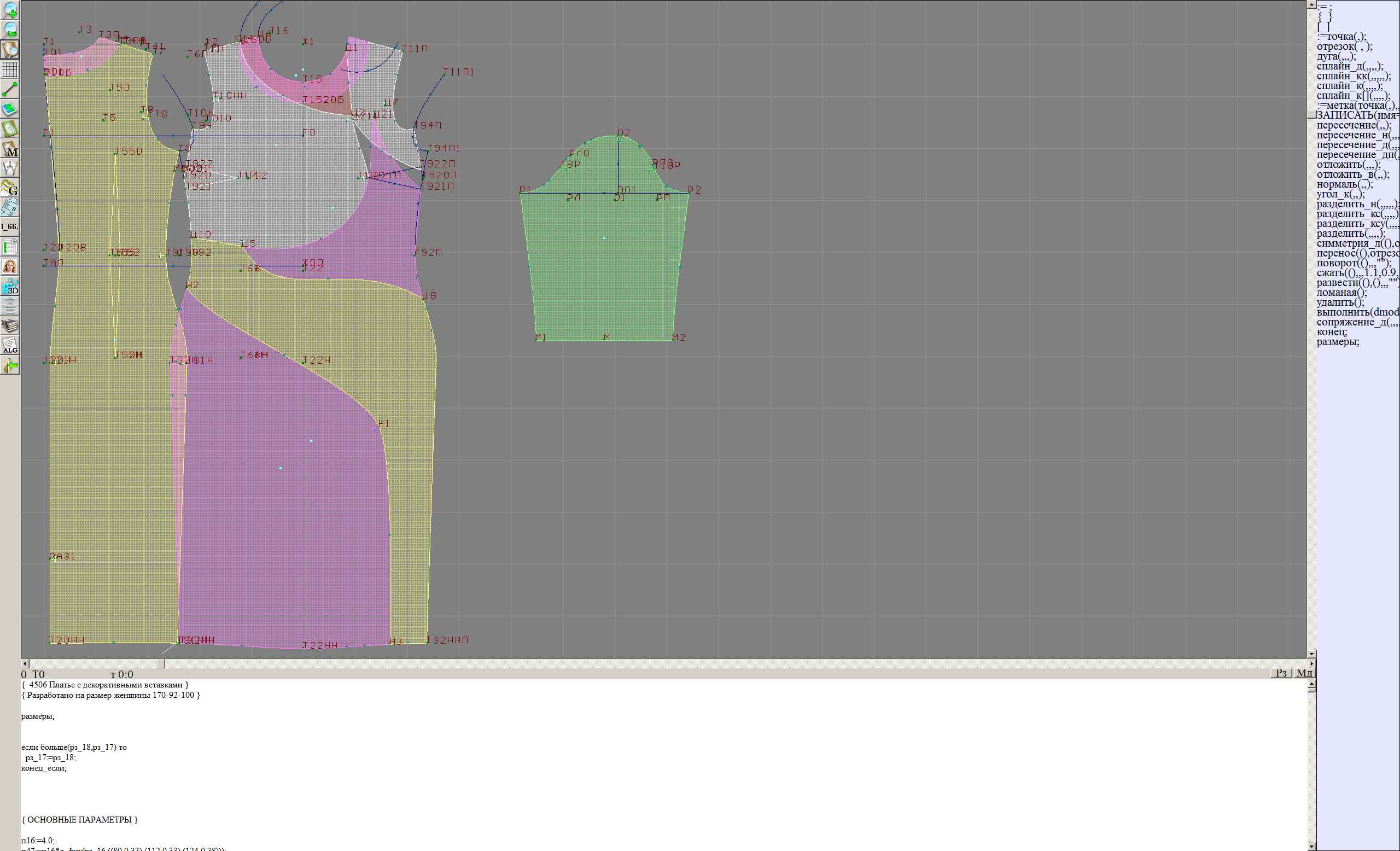Image resolution: width=1400 pixels, height=851 pixels.
Task: Insert the 'пересечение(,,);' operator from the list
Action: pyautogui.click(x=1354, y=125)
